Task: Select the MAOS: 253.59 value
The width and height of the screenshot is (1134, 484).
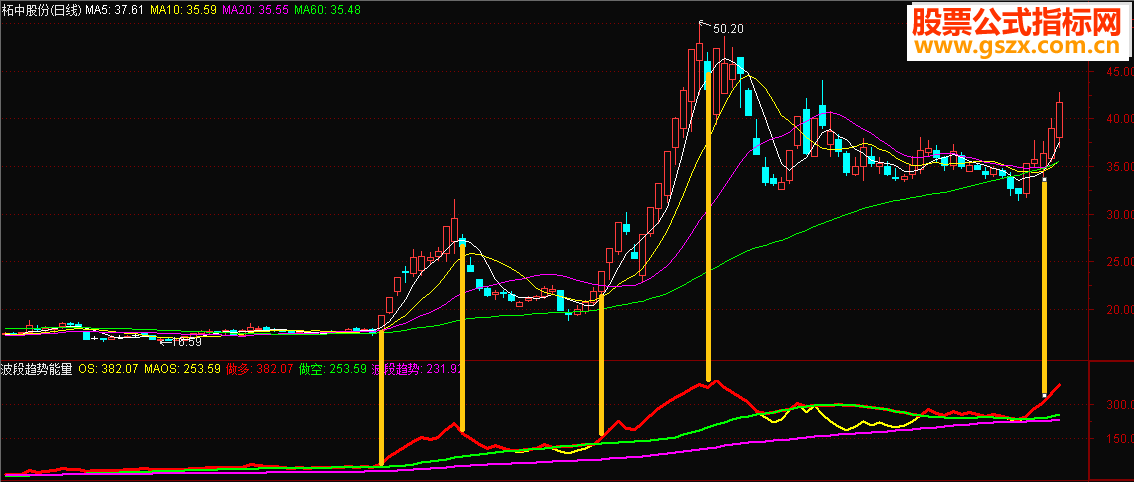Action: click(182, 369)
